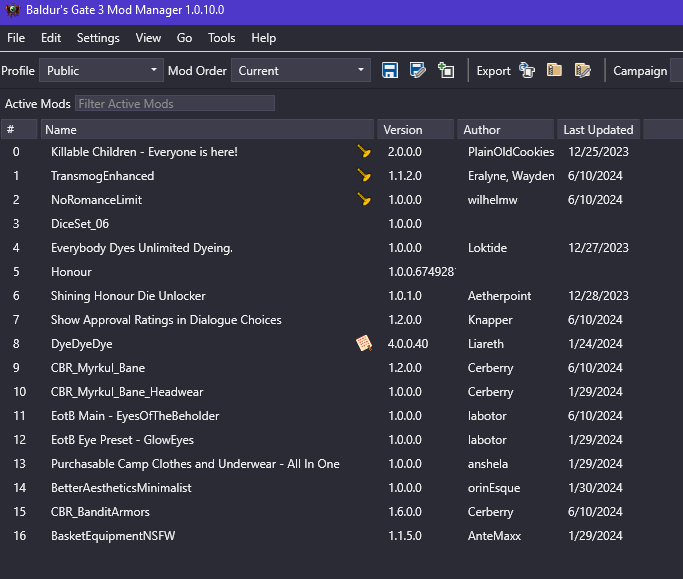The width and height of the screenshot is (683, 579).
Task: Click the yellow icon on the Killable Children row
Action: (364, 151)
